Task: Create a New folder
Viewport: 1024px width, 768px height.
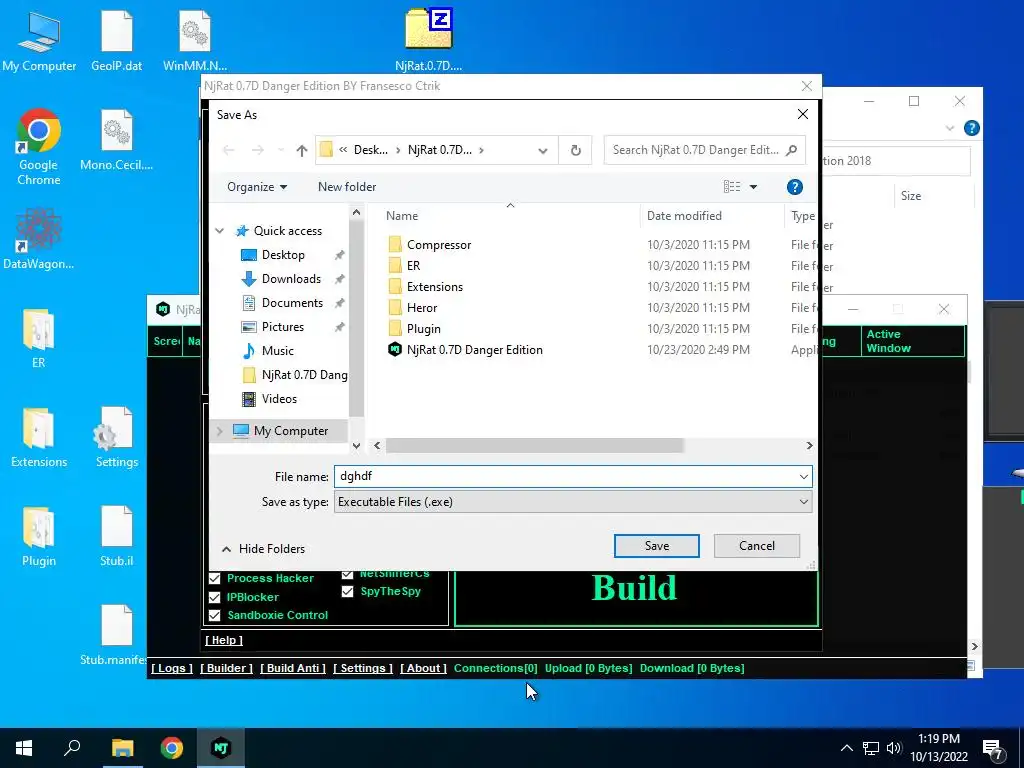Action: click(x=347, y=187)
